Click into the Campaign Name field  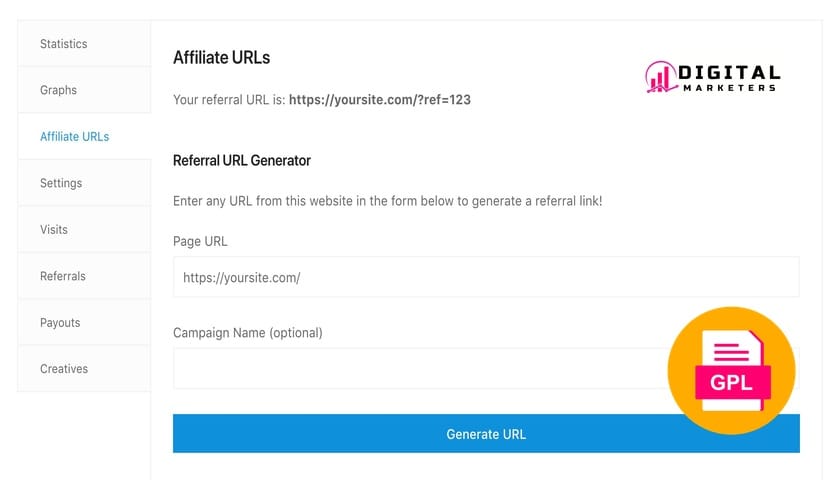pyautogui.click(x=420, y=369)
